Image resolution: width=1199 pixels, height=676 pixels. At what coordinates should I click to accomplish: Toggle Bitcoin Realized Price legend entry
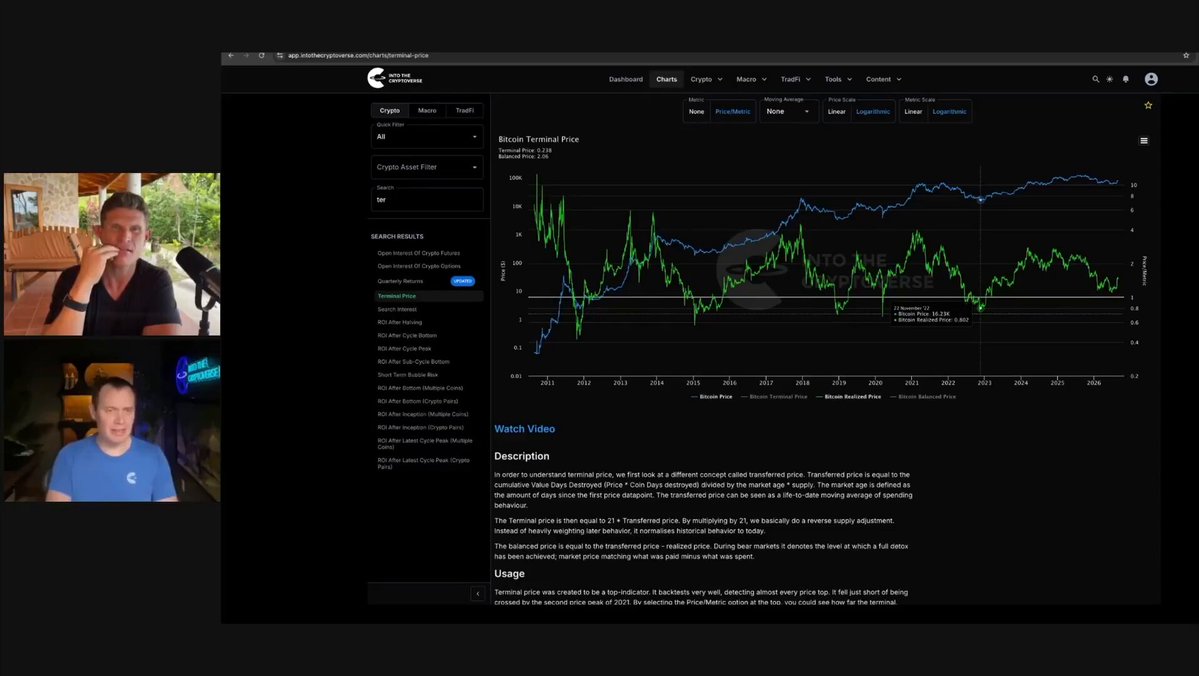(848, 397)
